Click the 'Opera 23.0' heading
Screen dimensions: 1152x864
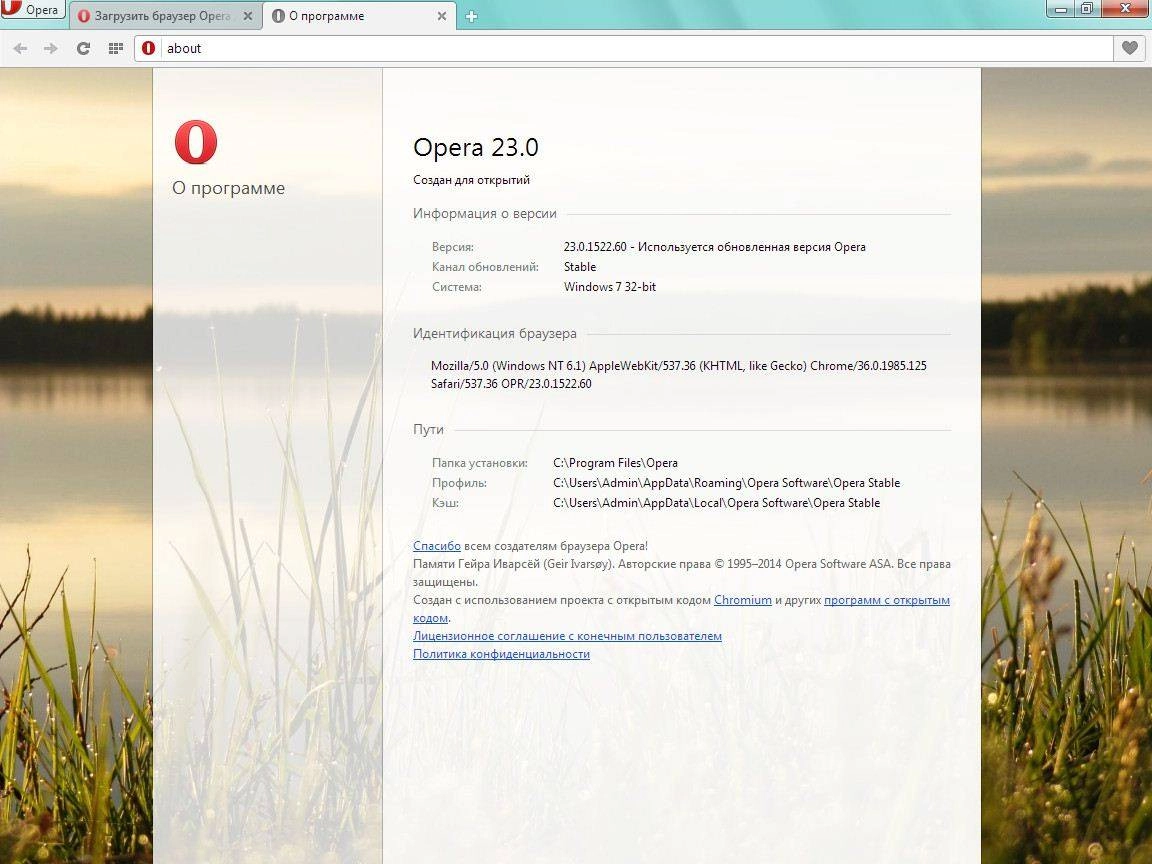tap(475, 147)
